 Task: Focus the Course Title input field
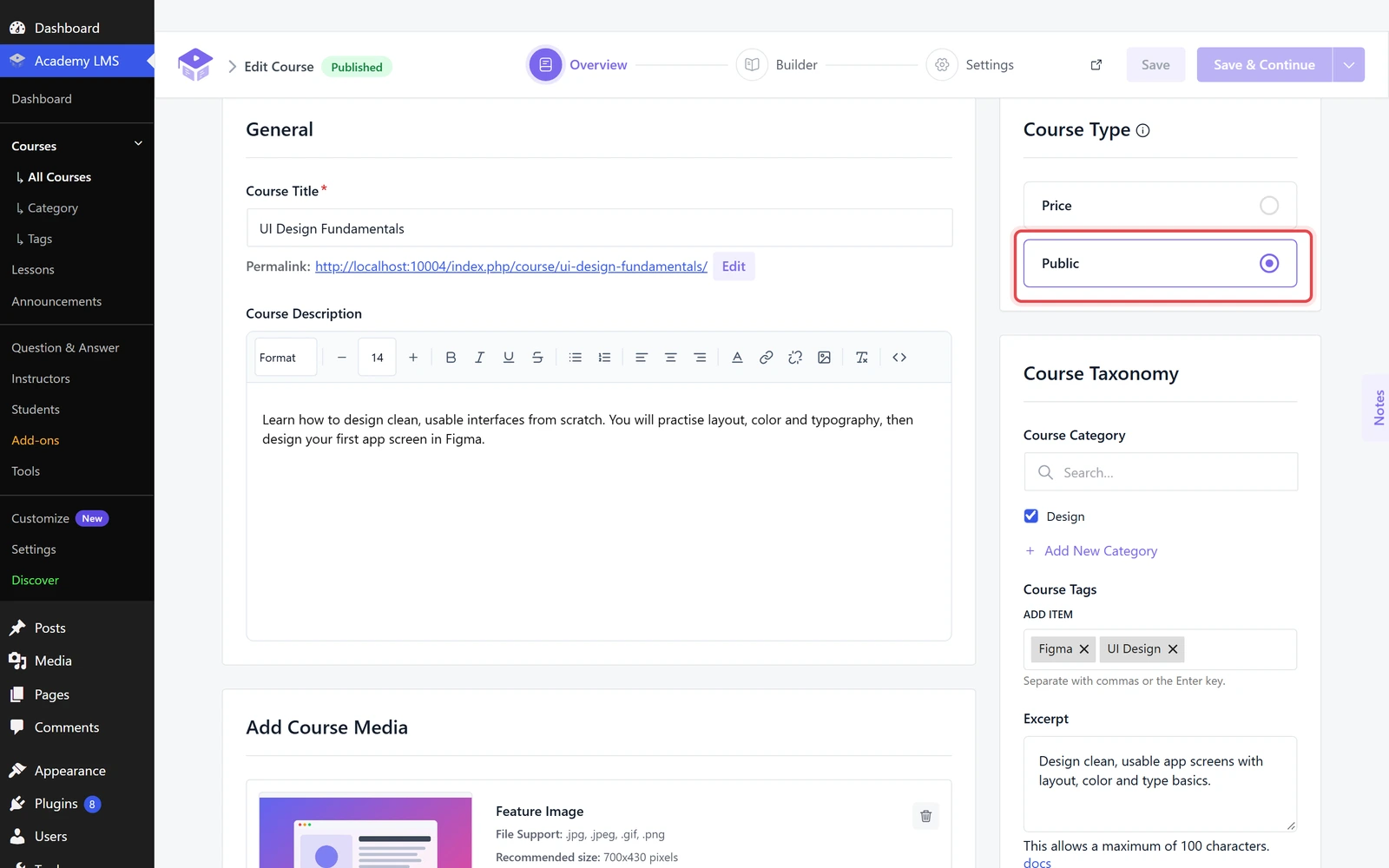click(599, 228)
